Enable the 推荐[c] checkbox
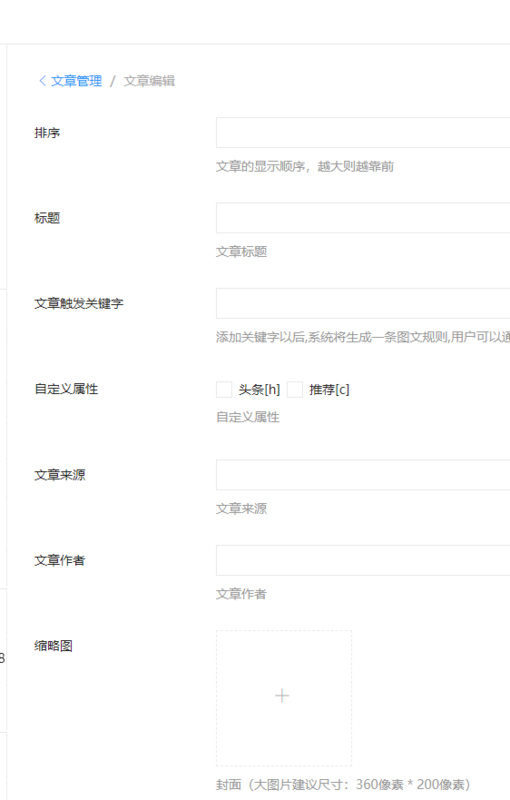510x800 pixels. tap(295, 389)
